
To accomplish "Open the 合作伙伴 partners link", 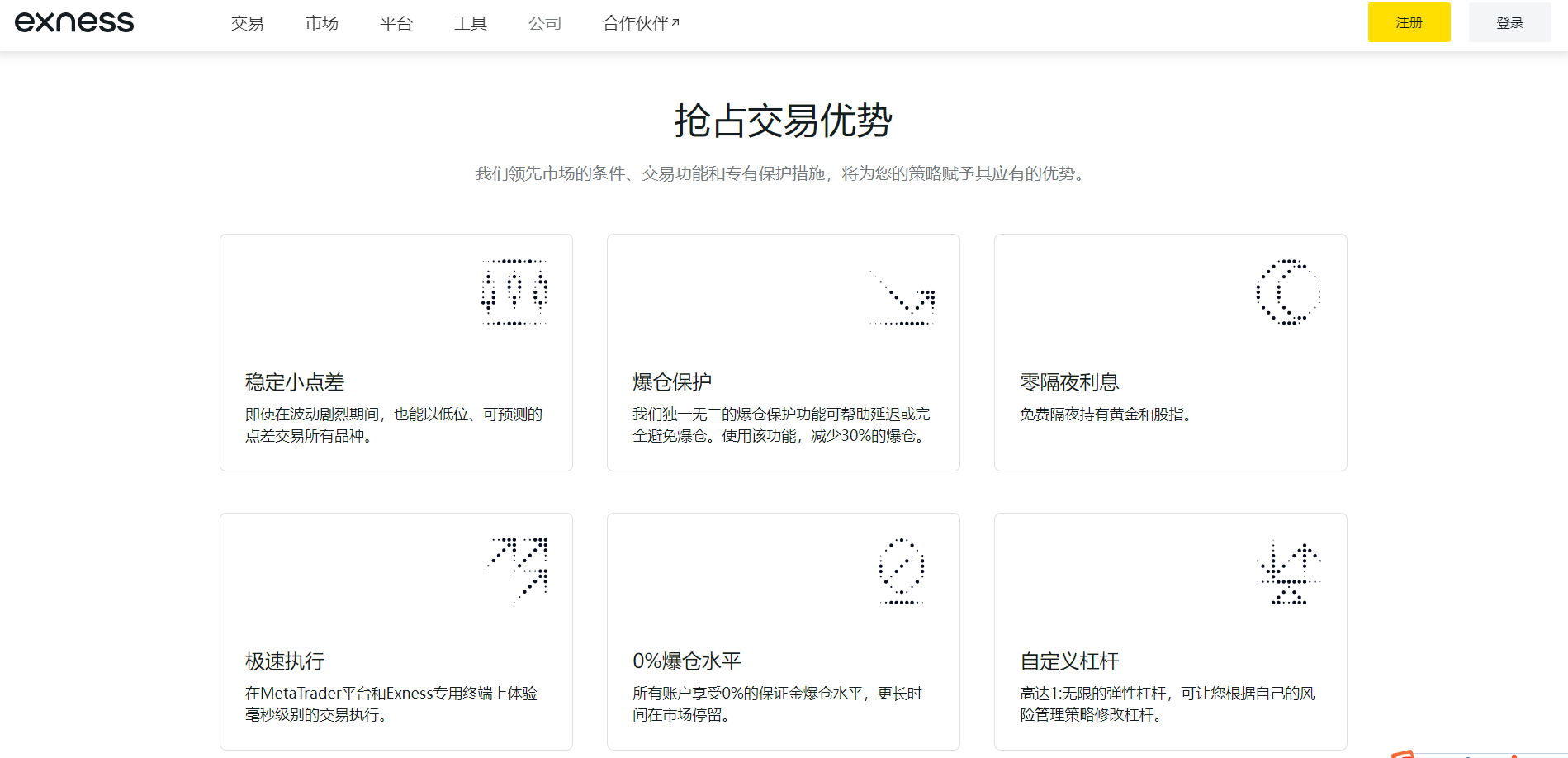I will (635, 23).
